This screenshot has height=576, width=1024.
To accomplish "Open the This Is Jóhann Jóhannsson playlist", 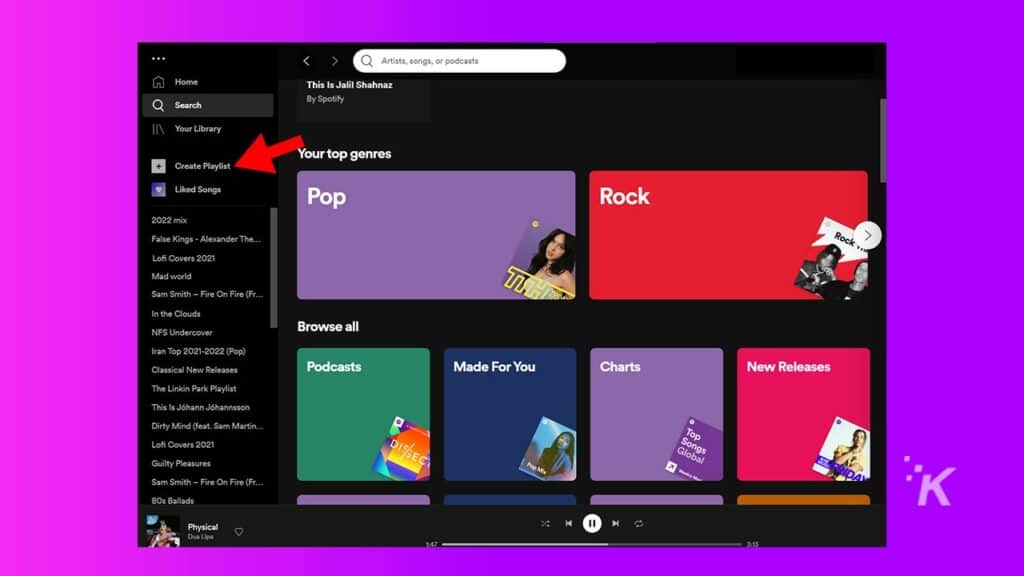I will coord(200,408).
